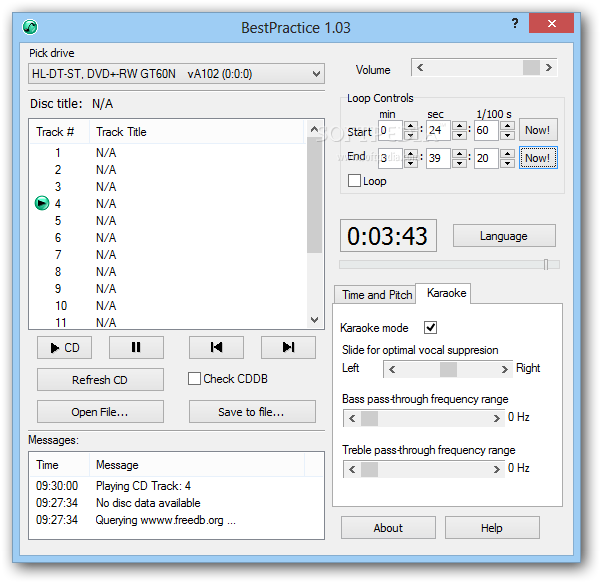Set loop End with its Now! button
601x583 pixels.
click(538, 158)
